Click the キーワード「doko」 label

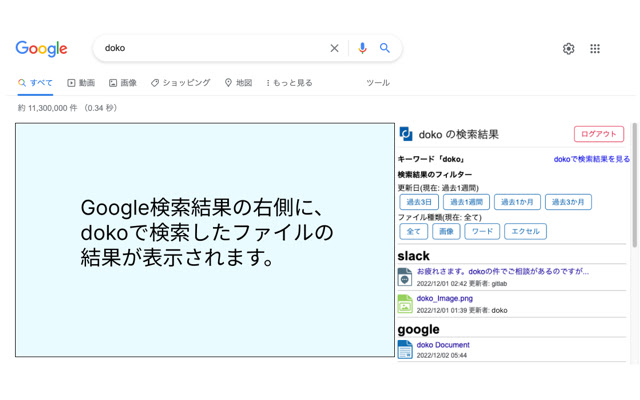tap(431, 159)
